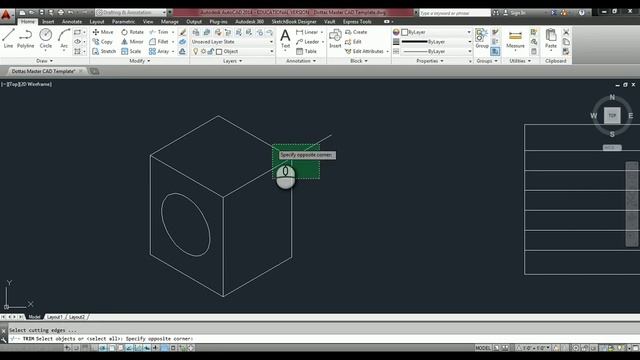Screen dimensions: 640x360
Task: Toggle layer on/off lightbulb icon
Action: [196, 51]
